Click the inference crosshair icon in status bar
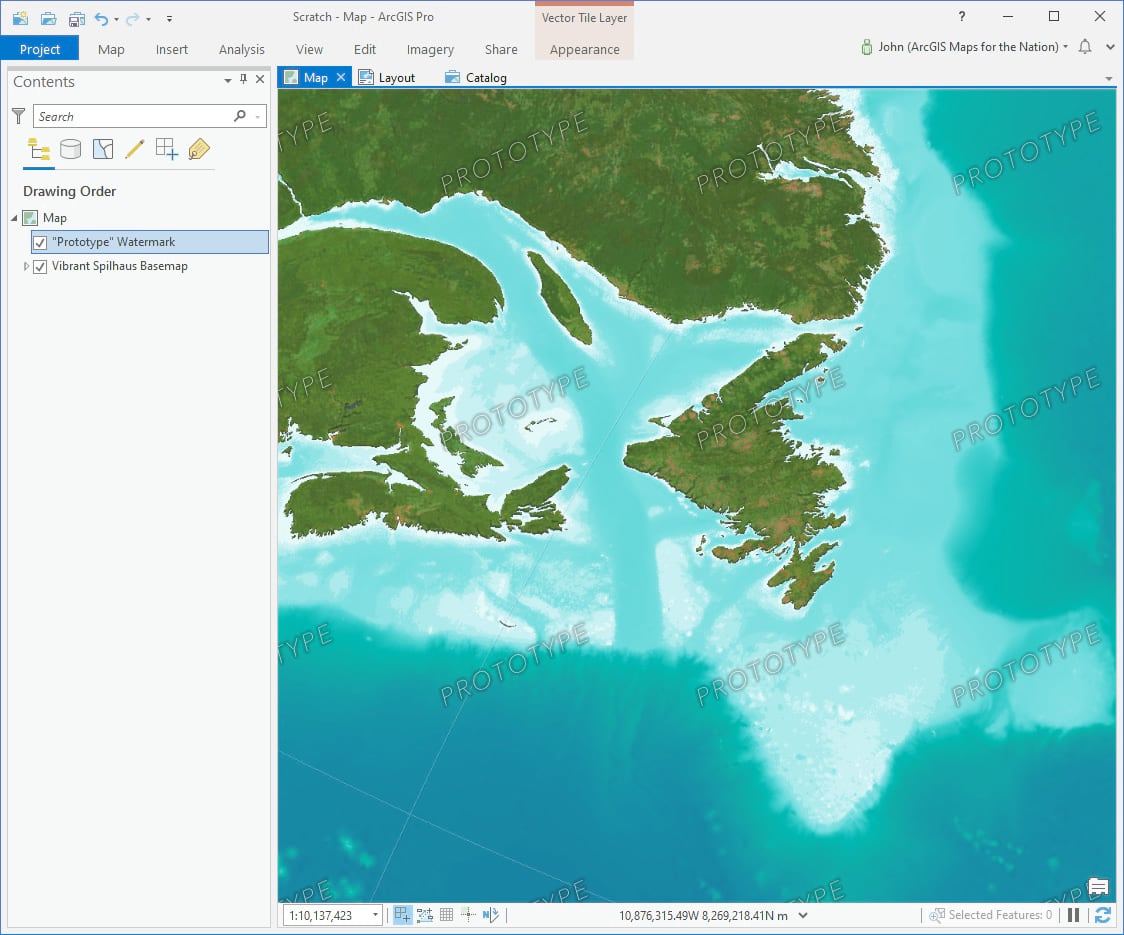This screenshot has height=935, width=1124. pos(468,914)
